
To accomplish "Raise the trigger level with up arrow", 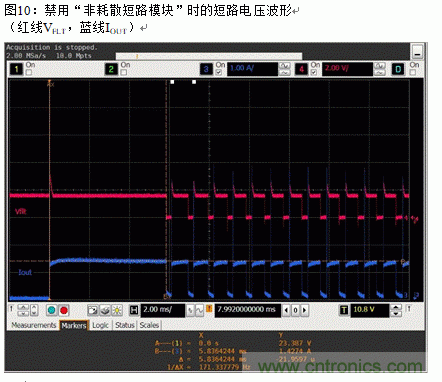I will tap(396, 307).
